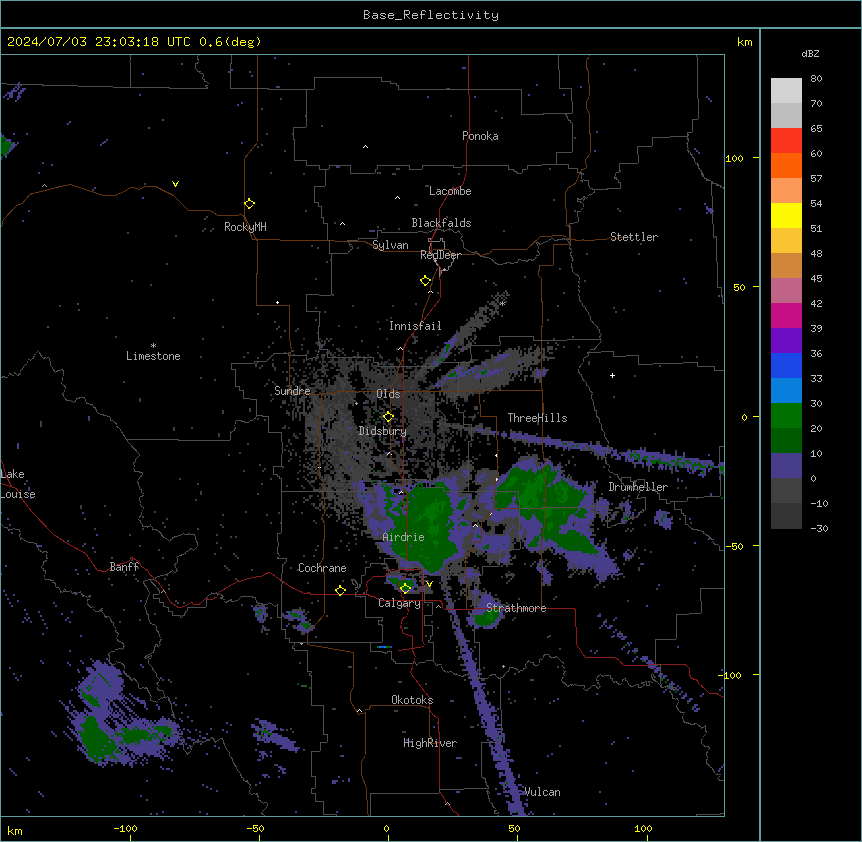The width and height of the screenshot is (862, 842).
Task: Click the bright green 20-30 dBZ swatch
Action: coord(786,416)
